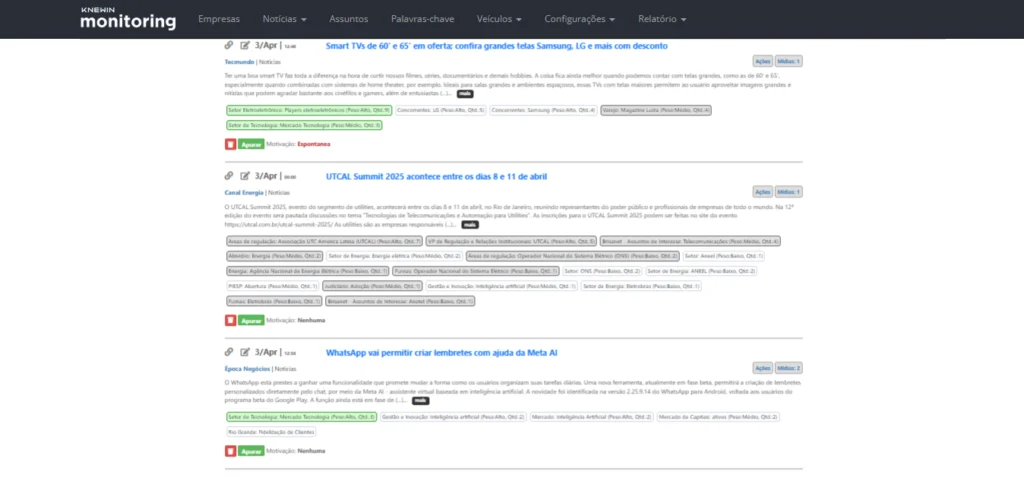Viewport: 1024px width, 477px height.
Task: Select the Setor: Aneel tag
Action: coord(724,256)
